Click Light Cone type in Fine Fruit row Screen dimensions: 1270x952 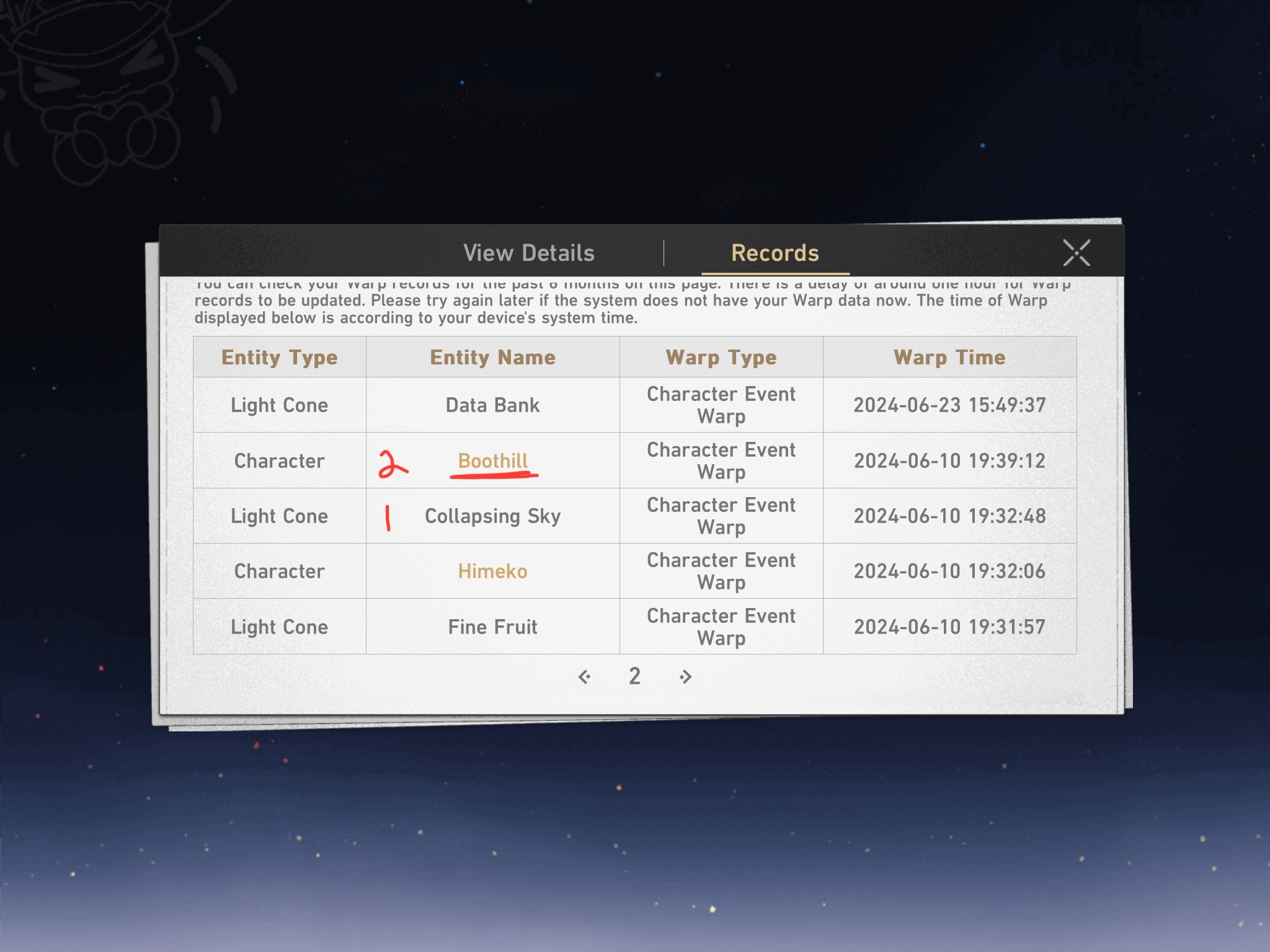point(280,627)
